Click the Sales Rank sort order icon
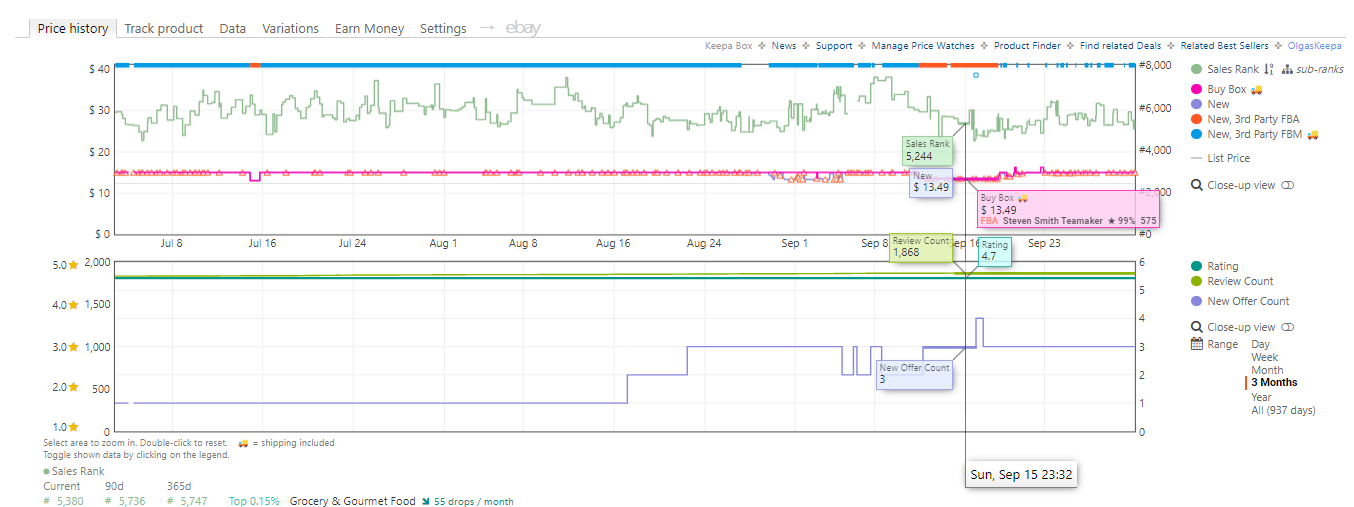Viewport: 1354px width, 507px height. click(1269, 70)
